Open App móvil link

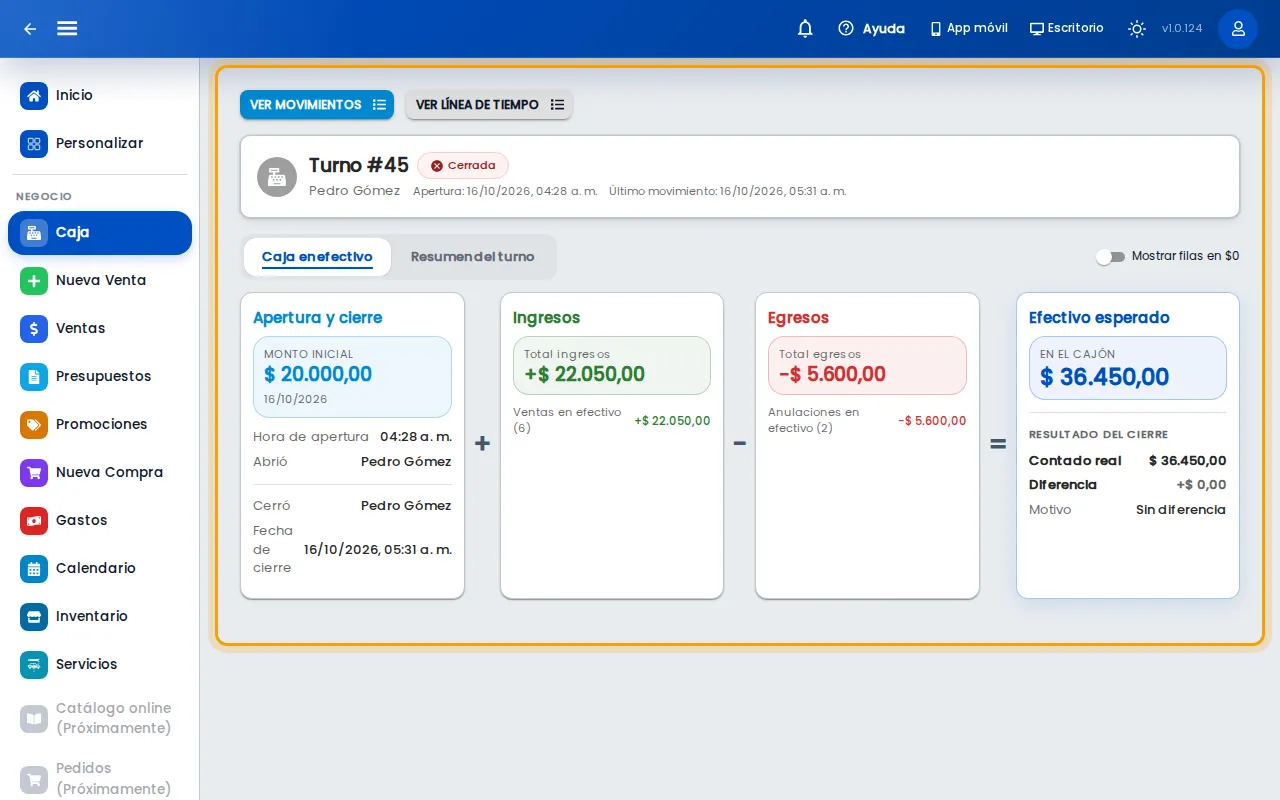968,29
